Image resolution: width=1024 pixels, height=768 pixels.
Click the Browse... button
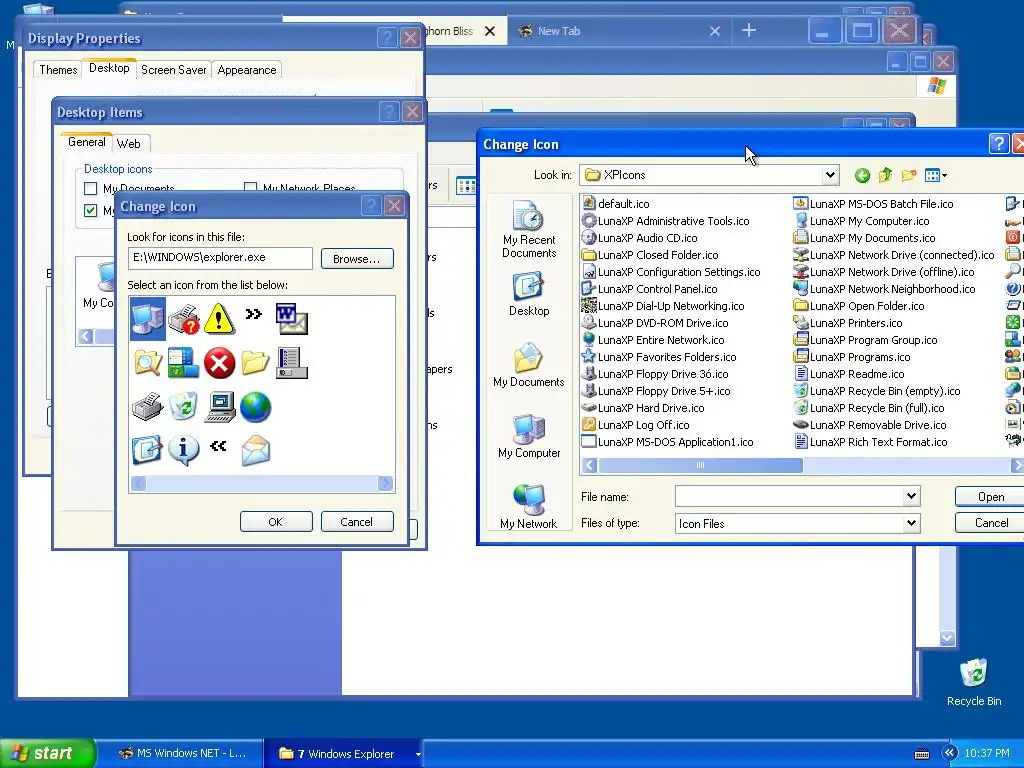[357, 259]
